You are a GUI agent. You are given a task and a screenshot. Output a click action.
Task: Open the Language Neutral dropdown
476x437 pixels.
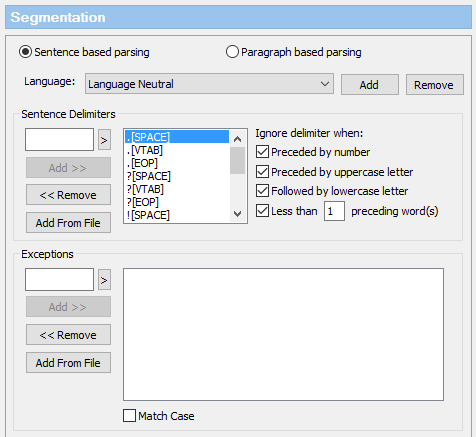[x=209, y=84]
